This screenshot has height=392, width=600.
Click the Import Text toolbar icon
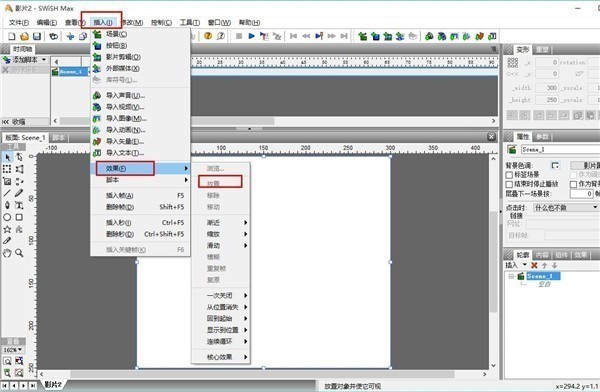[492, 36]
